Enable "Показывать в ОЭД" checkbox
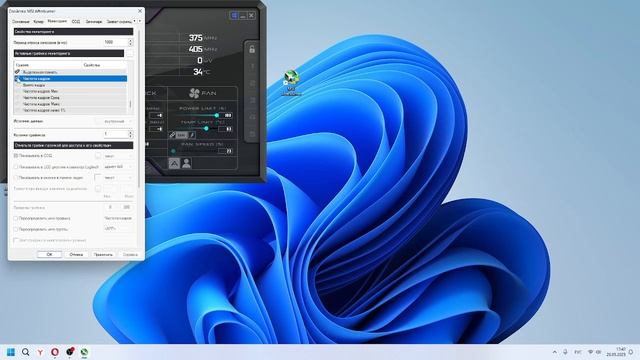The width and height of the screenshot is (640, 360). (16, 156)
